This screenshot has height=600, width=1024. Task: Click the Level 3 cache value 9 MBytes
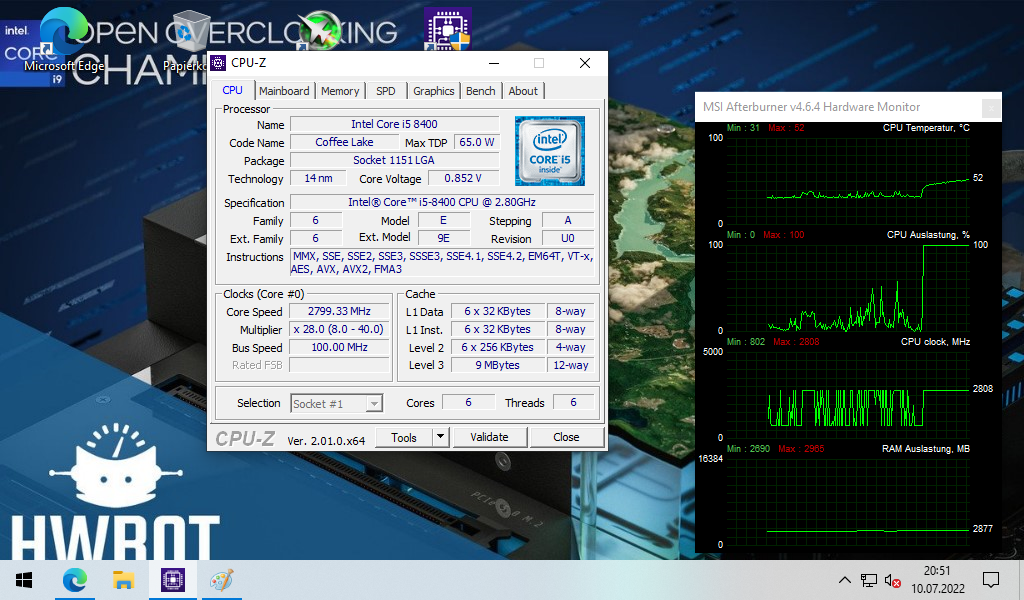coord(498,365)
